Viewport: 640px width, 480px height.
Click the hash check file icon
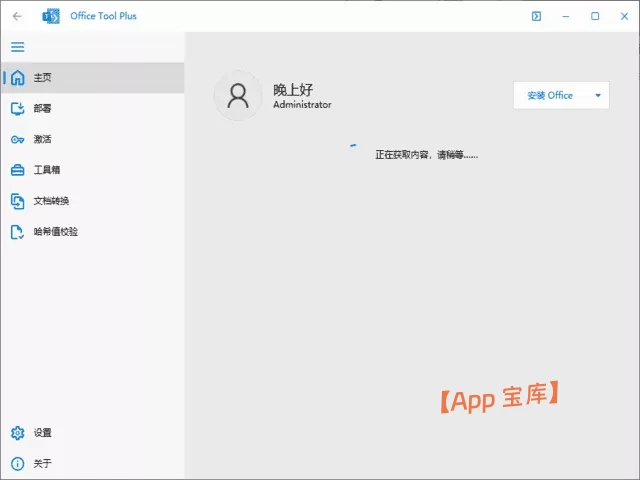pyautogui.click(x=18, y=232)
